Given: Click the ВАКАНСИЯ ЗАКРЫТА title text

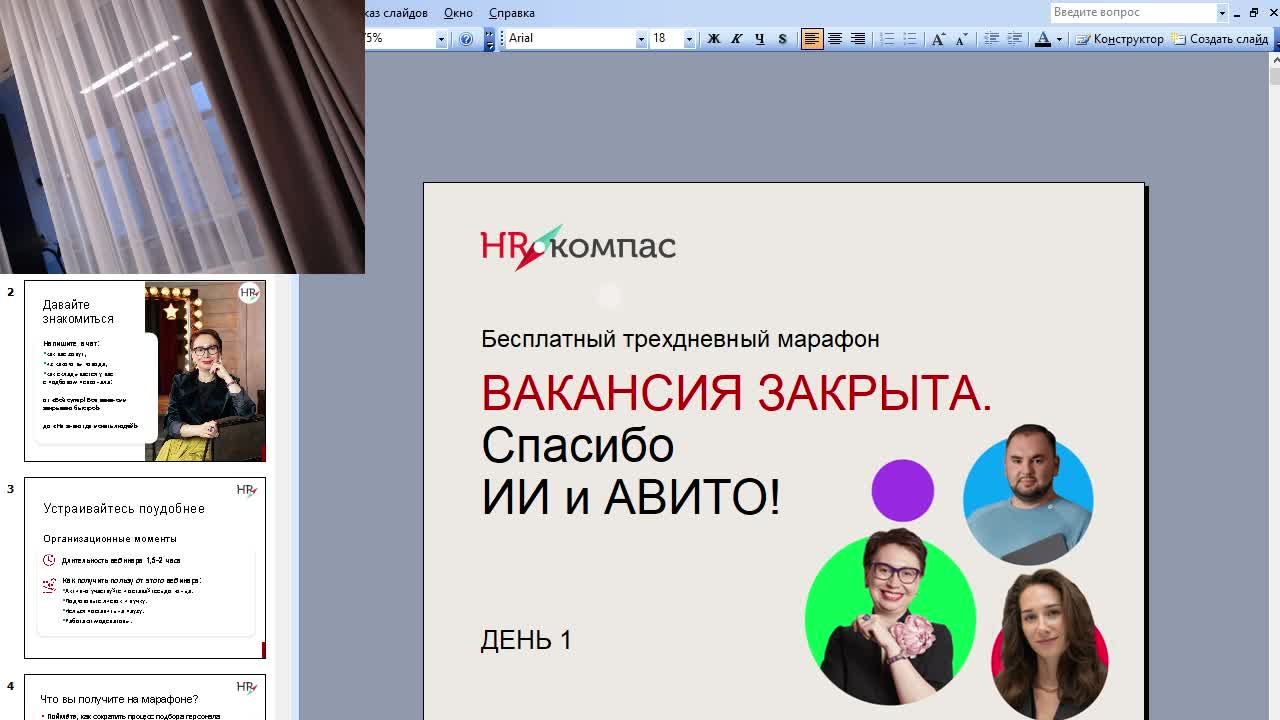Looking at the screenshot, I should [x=736, y=393].
